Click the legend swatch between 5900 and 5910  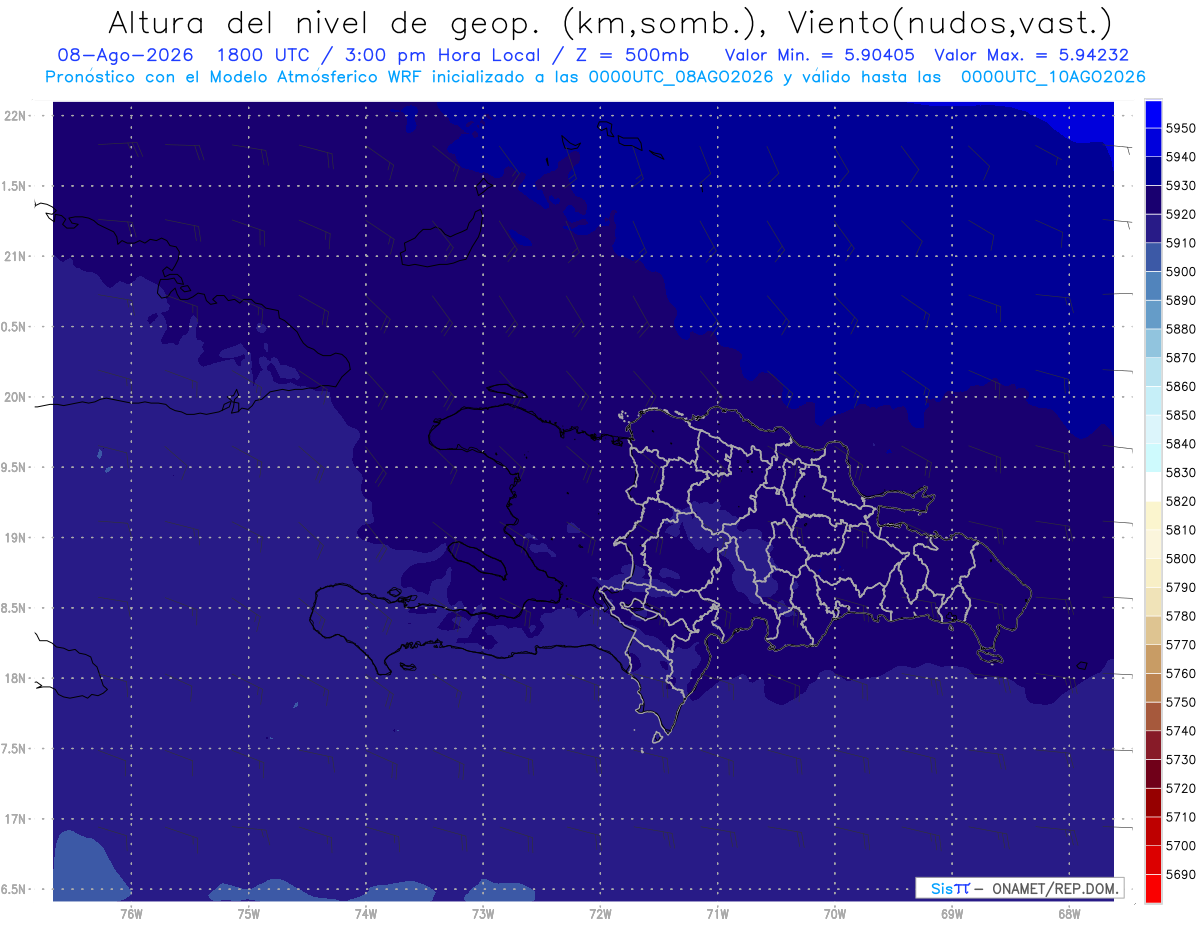coord(1152,256)
